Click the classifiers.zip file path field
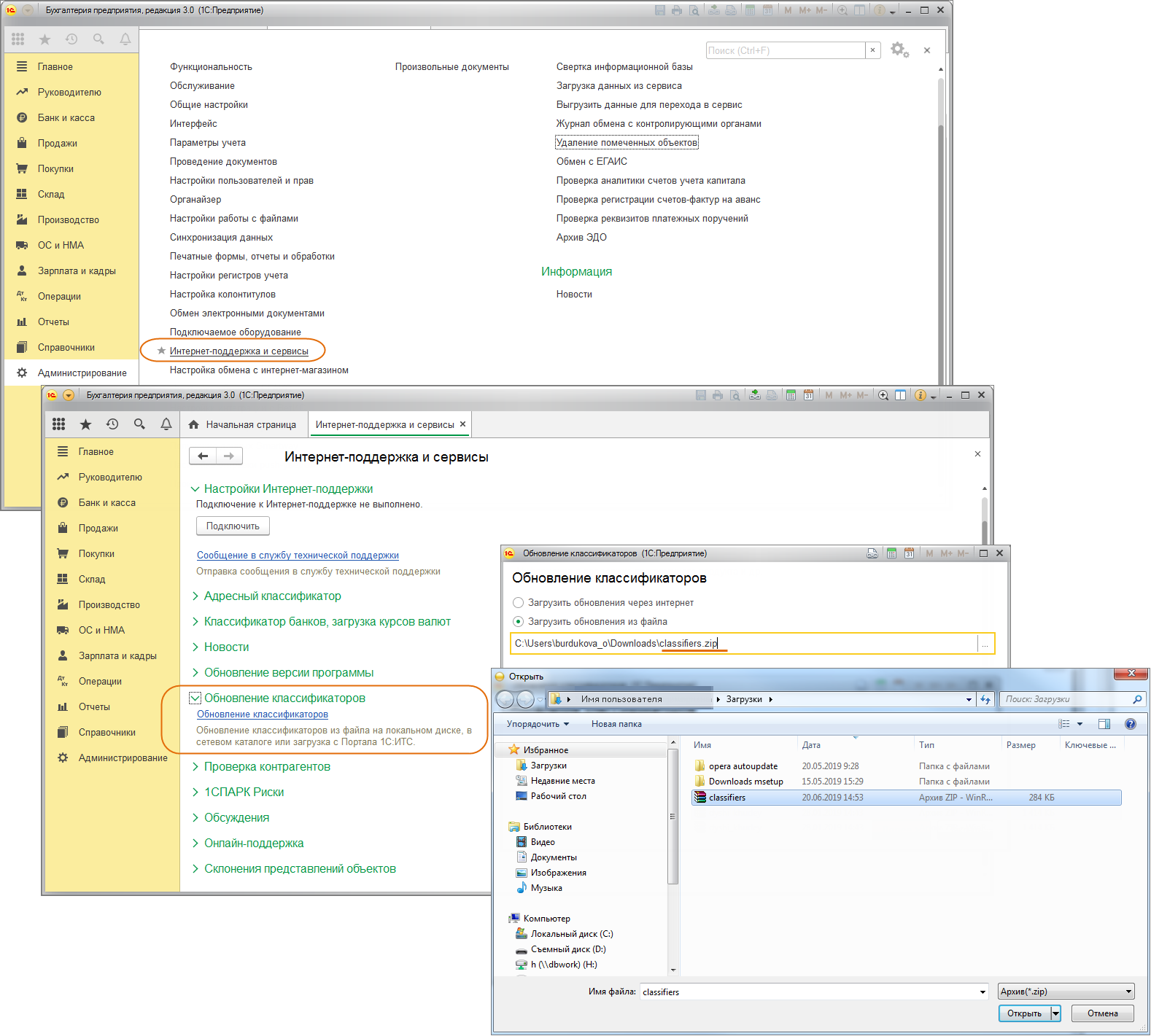This screenshot has width=1151, height=1036. [744, 644]
